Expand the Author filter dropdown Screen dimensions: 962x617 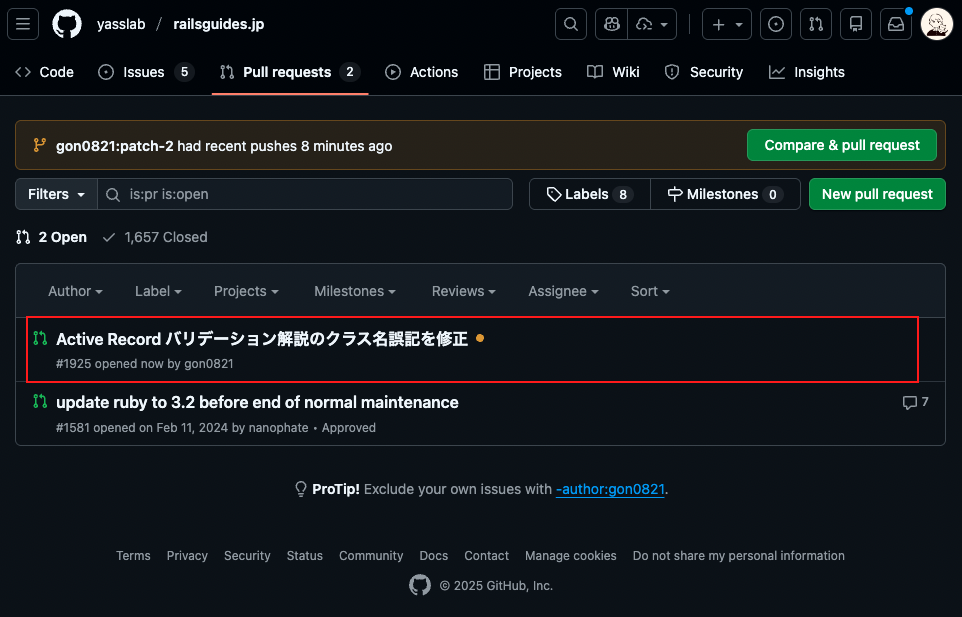(75, 291)
